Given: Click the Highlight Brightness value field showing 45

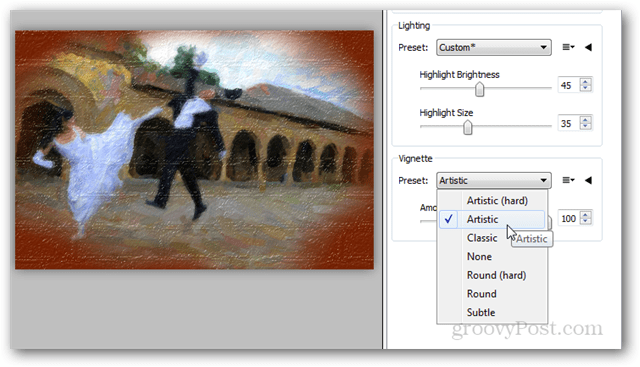Looking at the screenshot, I should 569,85.
